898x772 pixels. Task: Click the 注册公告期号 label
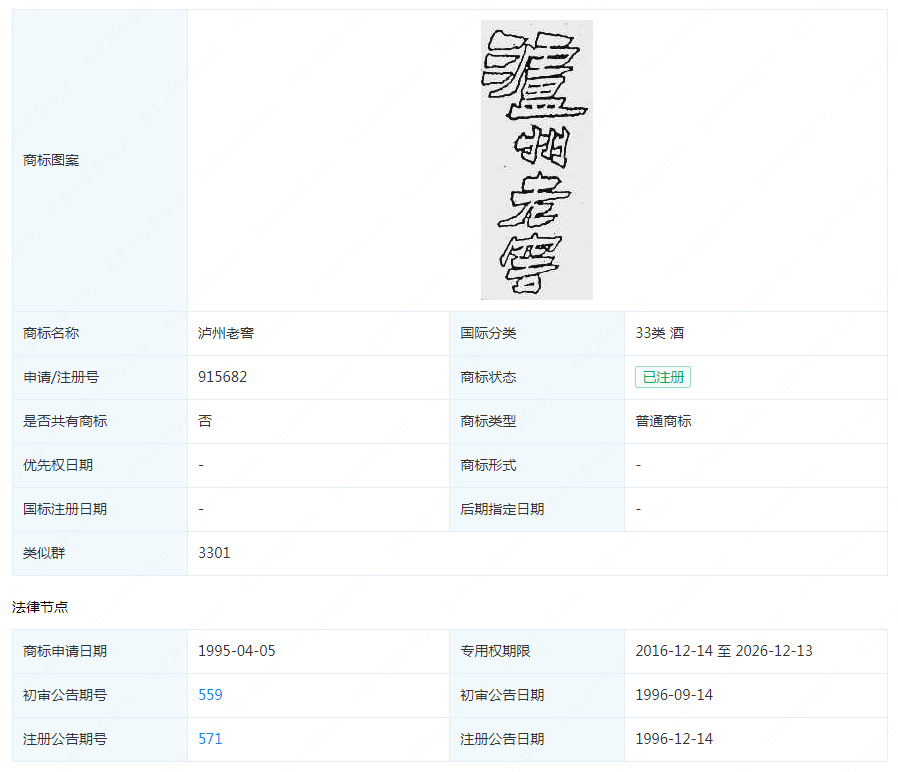(65, 739)
